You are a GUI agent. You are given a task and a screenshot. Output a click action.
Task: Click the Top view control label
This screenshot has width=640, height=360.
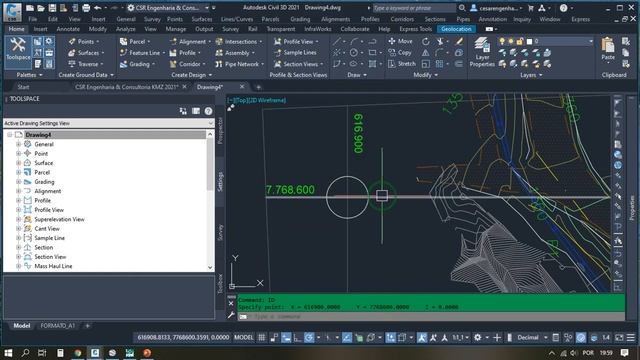click(242, 100)
